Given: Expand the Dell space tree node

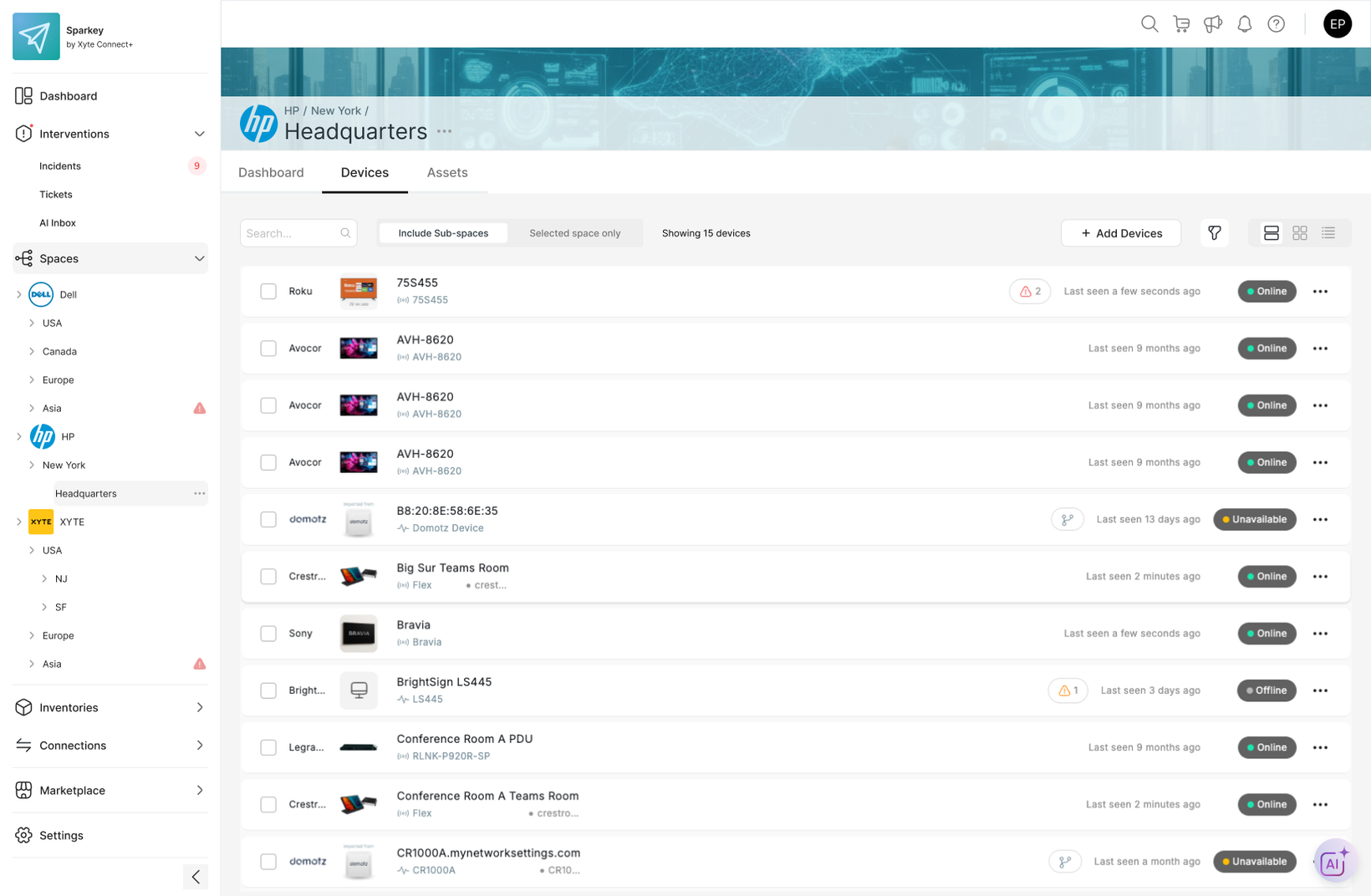Looking at the screenshot, I should 19,295.
